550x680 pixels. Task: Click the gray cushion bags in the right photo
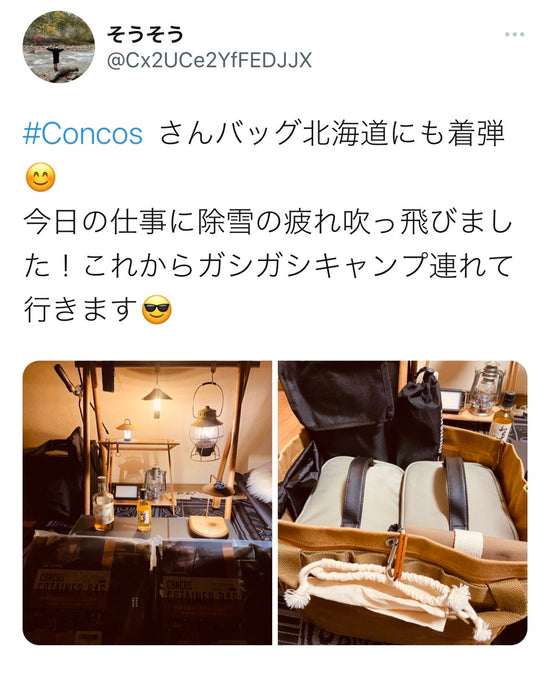[x=408, y=494]
